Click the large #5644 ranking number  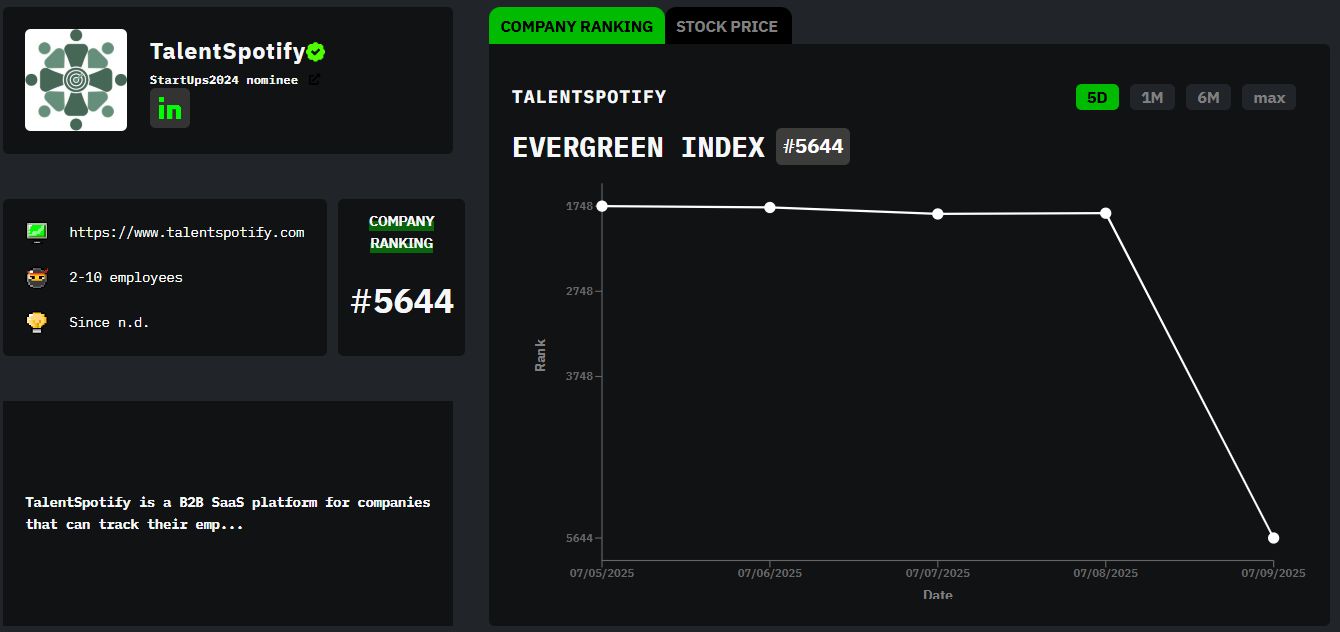(402, 301)
